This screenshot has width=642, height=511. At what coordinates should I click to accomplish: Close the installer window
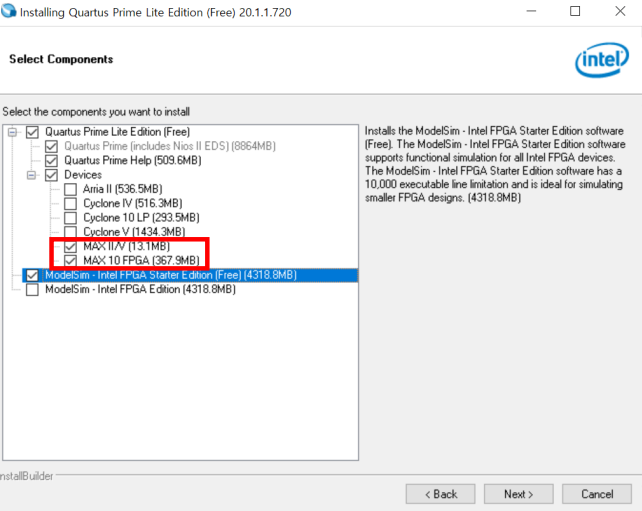(x=620, y=11)
